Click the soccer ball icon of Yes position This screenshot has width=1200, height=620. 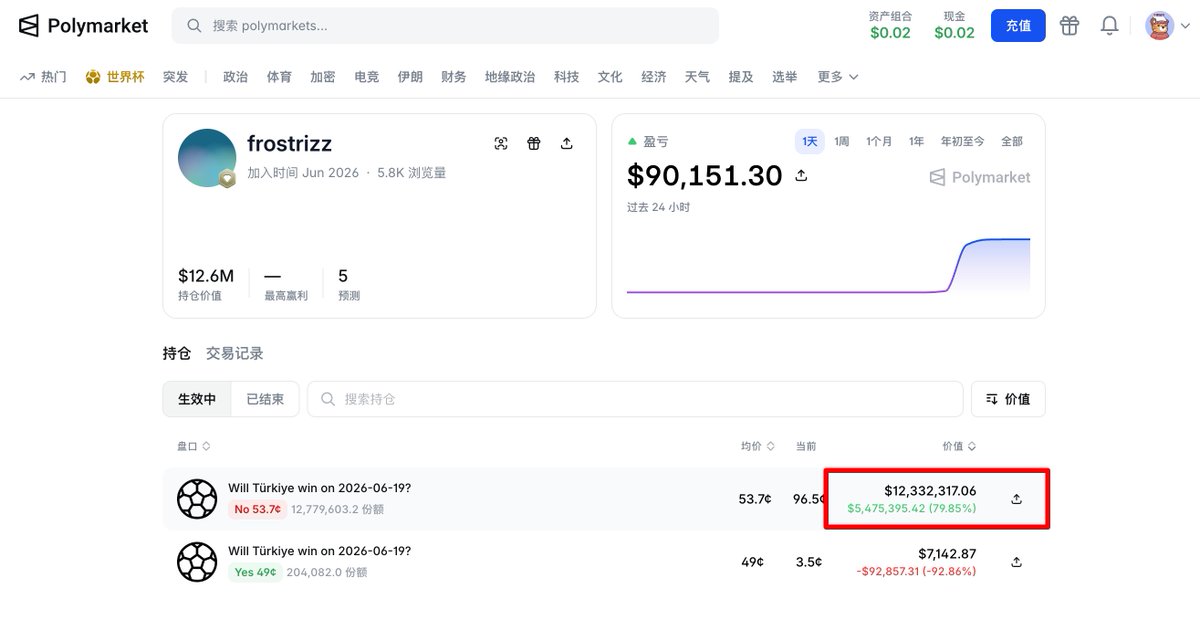(x=197, y=561)
